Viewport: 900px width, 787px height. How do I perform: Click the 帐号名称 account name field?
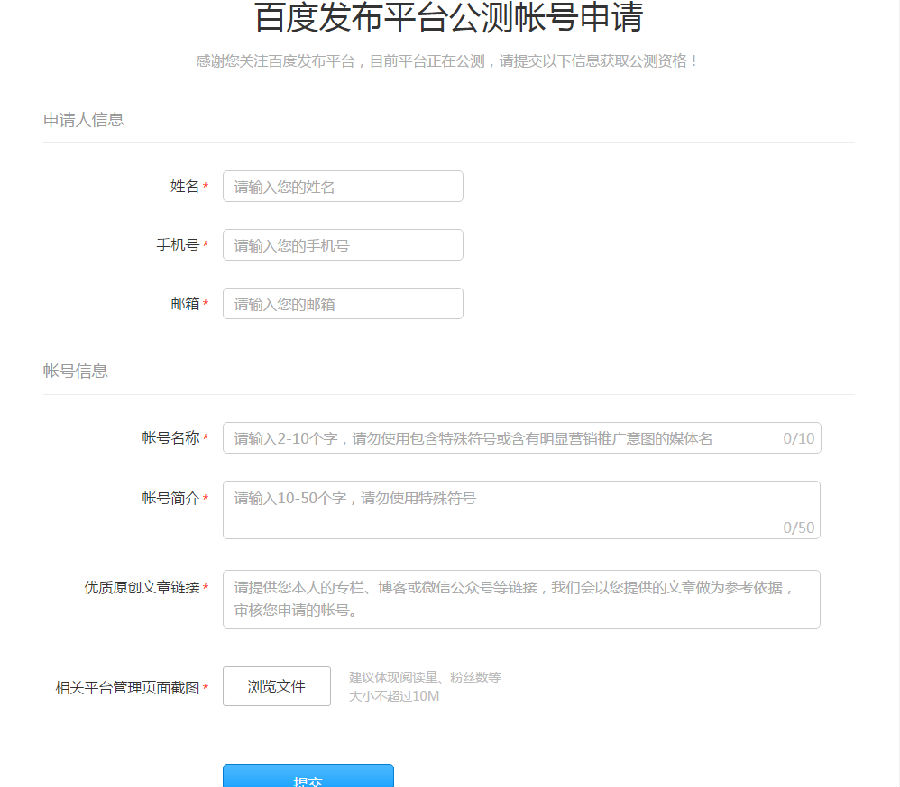pos(522,438)
